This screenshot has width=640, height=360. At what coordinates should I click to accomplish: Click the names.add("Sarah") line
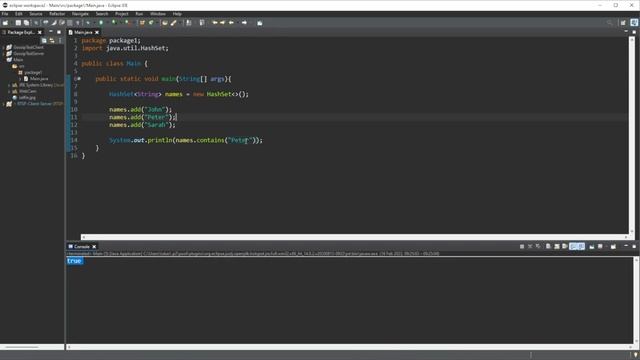(x=142, y=125)
